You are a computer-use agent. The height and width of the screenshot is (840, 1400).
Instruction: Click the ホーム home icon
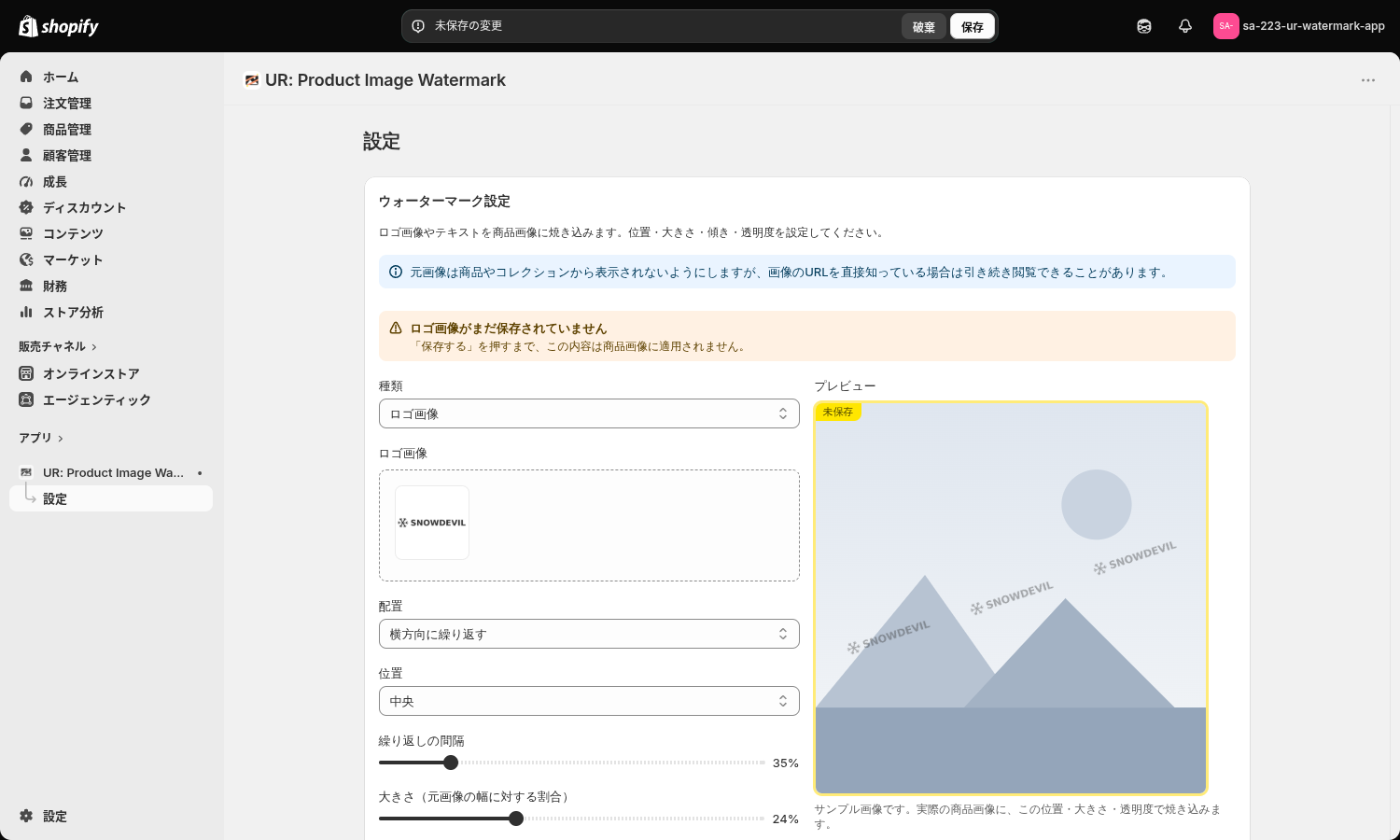pyautogui.click(x=26, y=77)
